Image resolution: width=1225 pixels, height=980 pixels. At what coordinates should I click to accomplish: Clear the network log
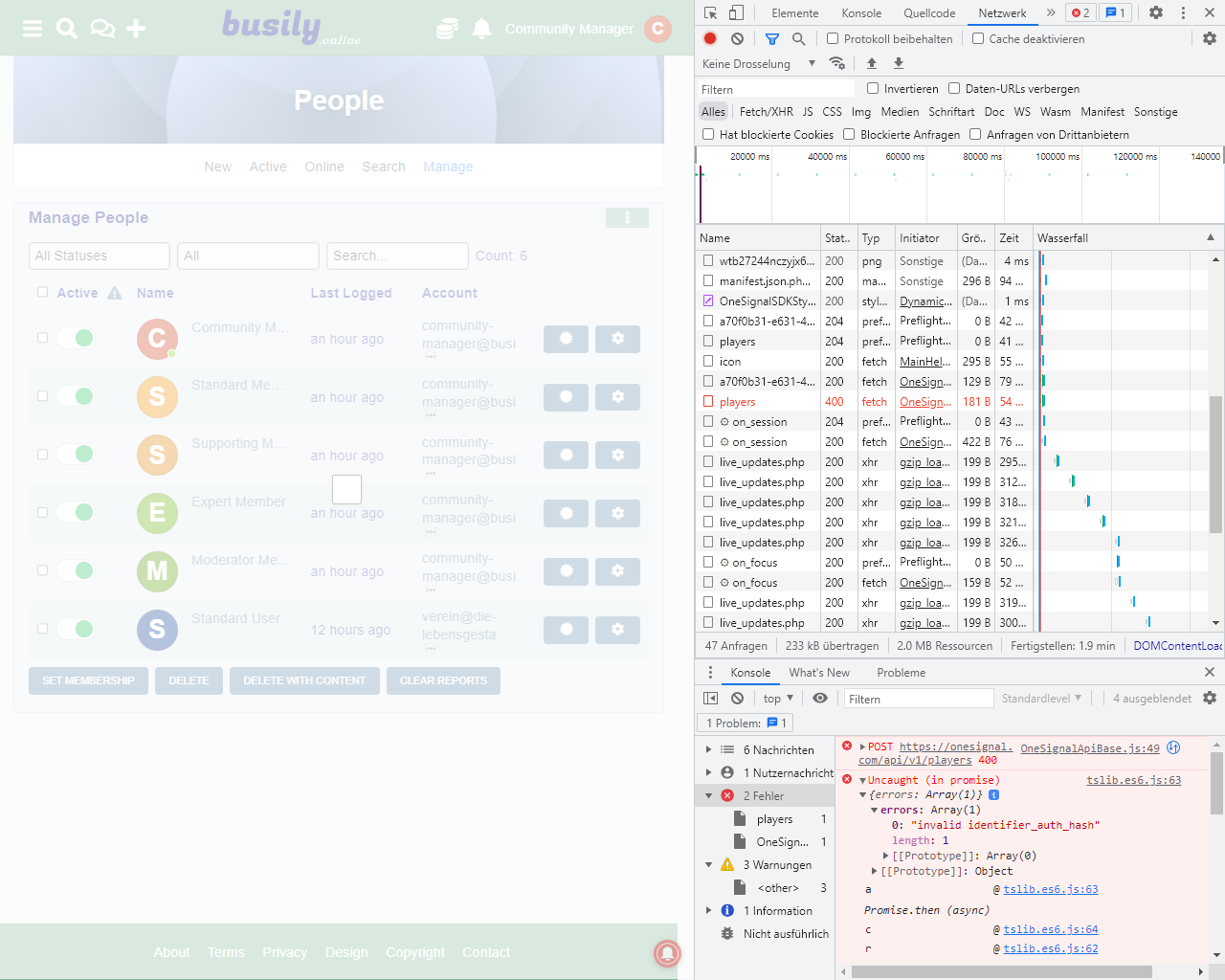coord(737,39)
